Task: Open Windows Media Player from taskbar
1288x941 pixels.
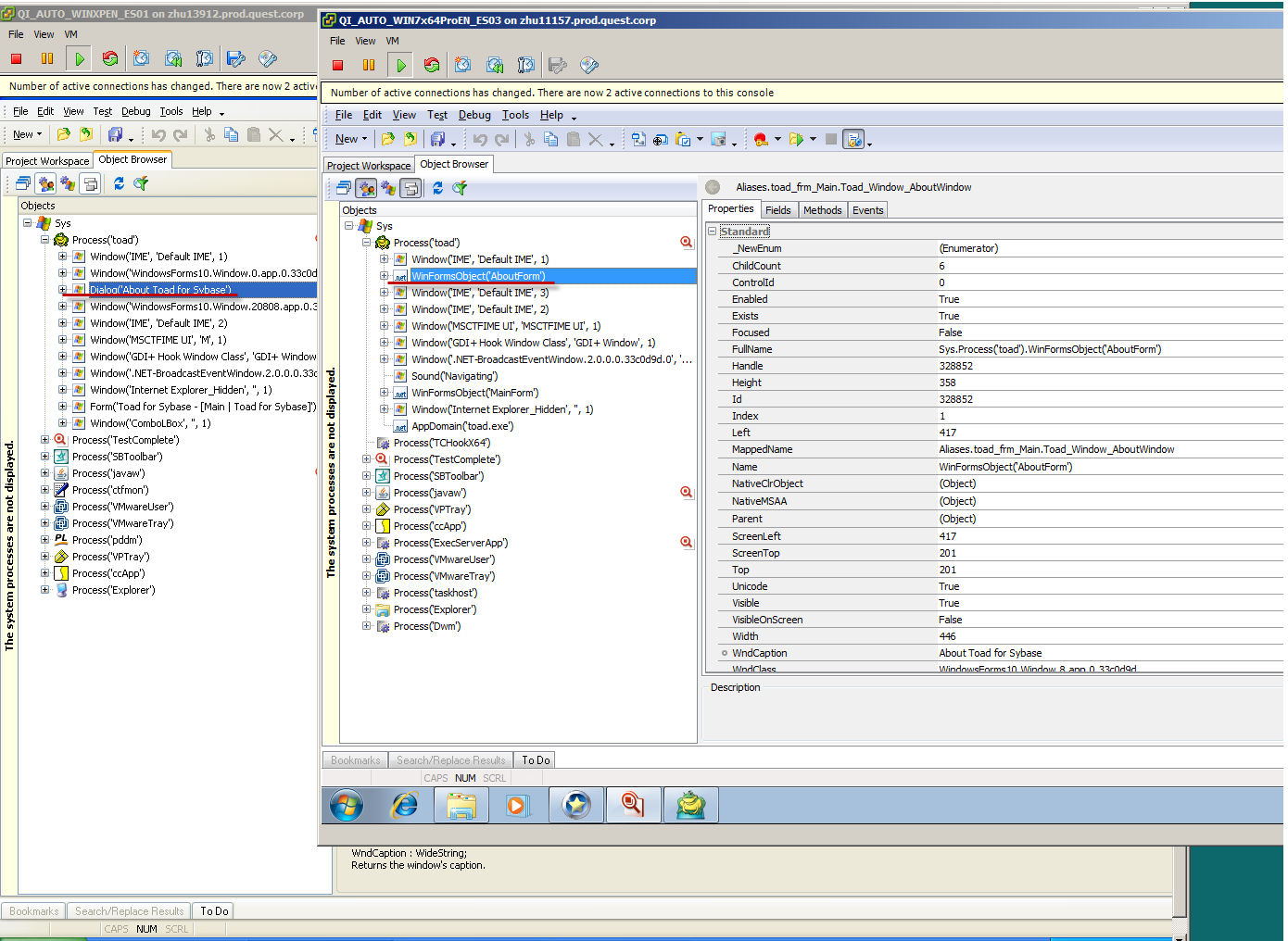Action: pos(518,805)
